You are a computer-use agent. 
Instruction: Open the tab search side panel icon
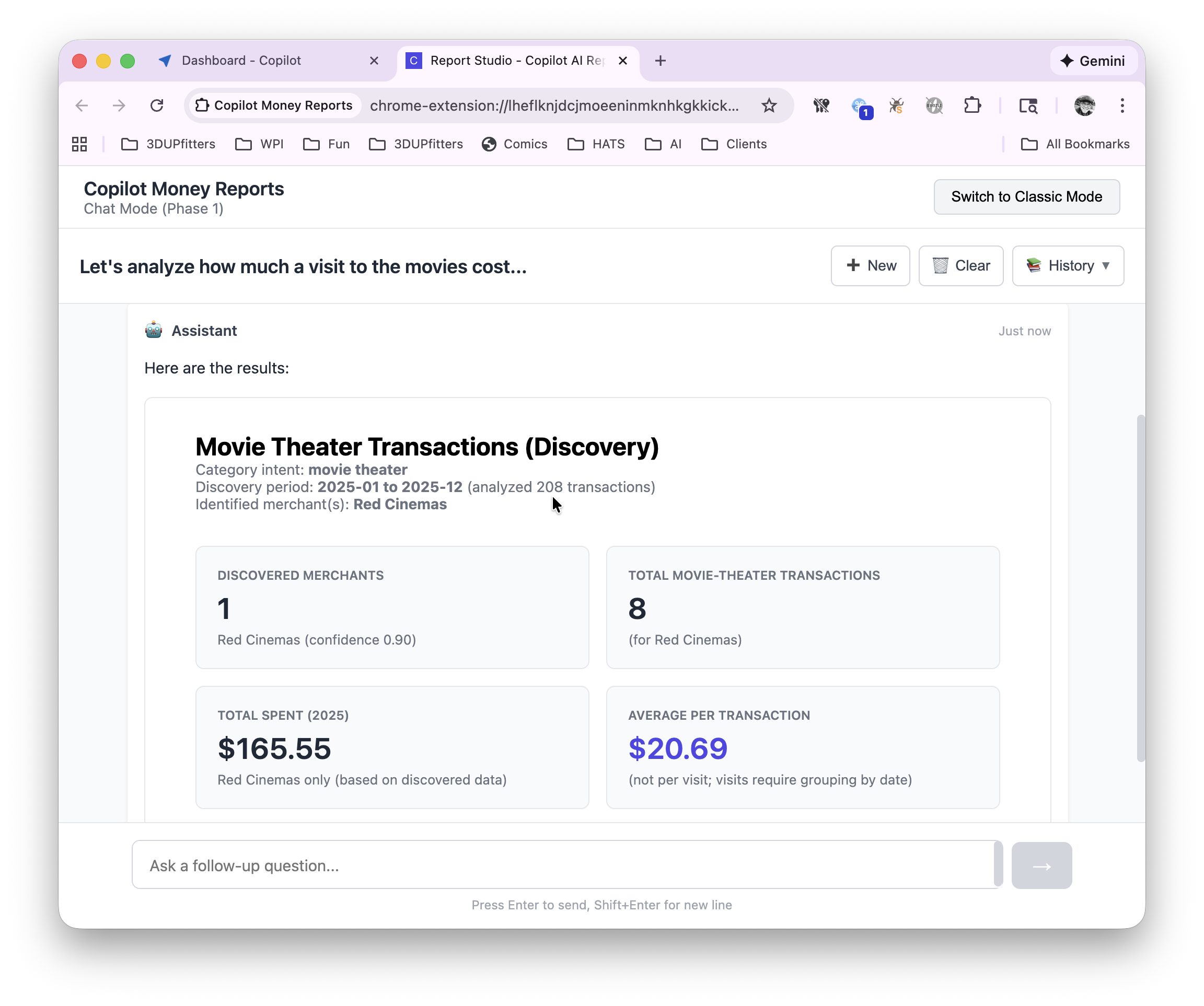(x=1027, y=106)
